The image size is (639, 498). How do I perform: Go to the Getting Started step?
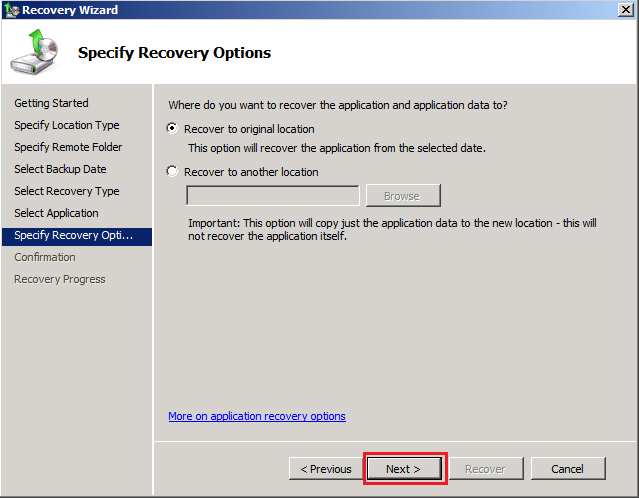coord(51,103)
